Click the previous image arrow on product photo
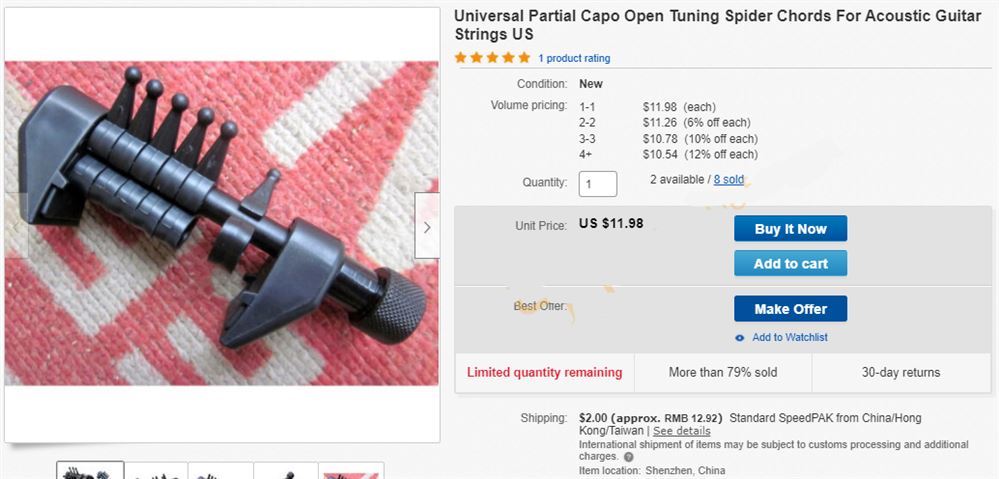The height and width of the screenshot is (479, 999). coord(17,226)
